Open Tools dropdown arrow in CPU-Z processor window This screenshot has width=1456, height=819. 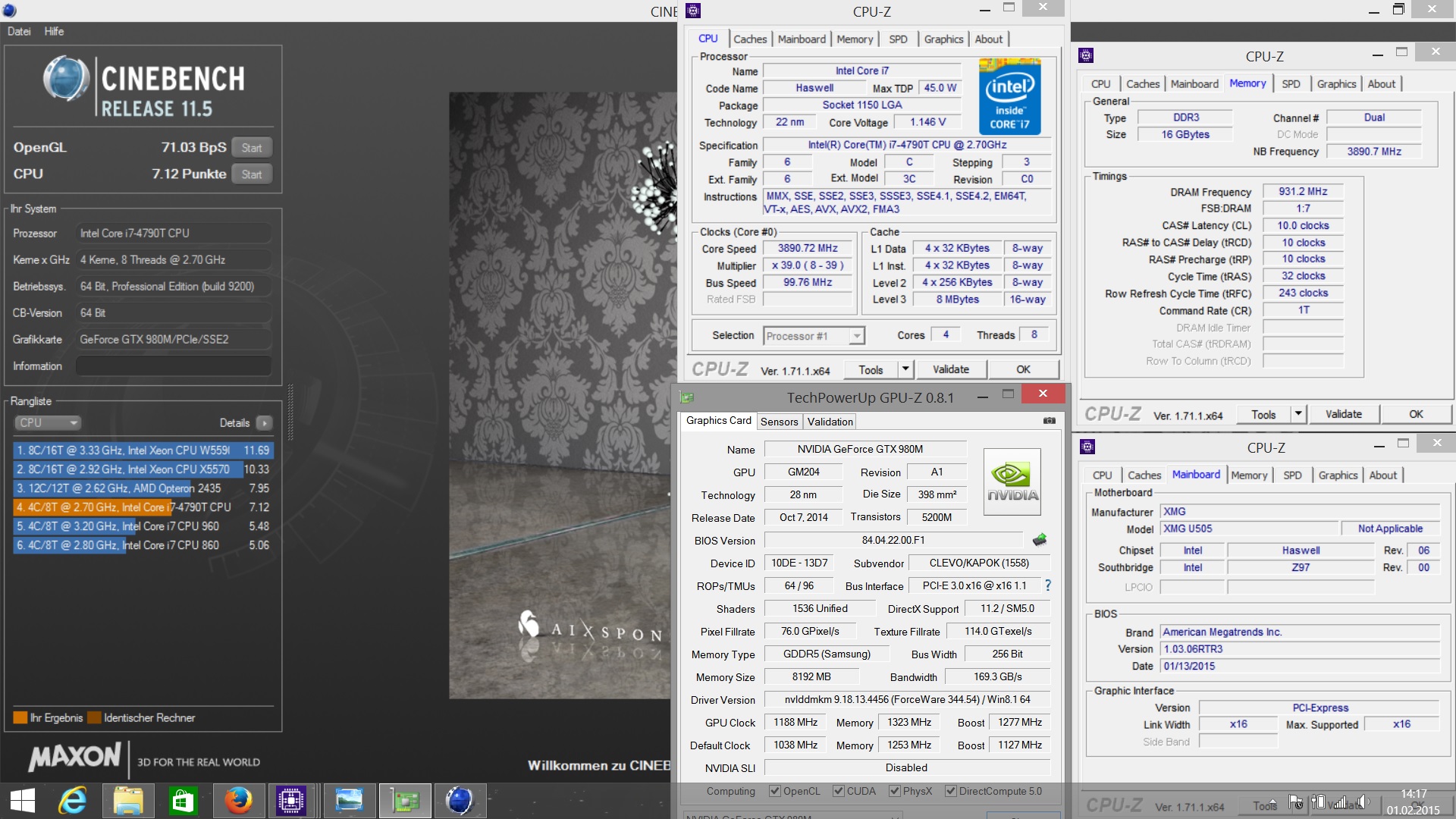904,369
